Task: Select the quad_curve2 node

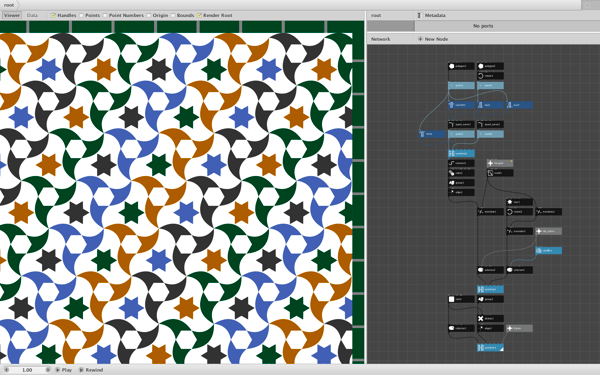Action: [491, 124]
